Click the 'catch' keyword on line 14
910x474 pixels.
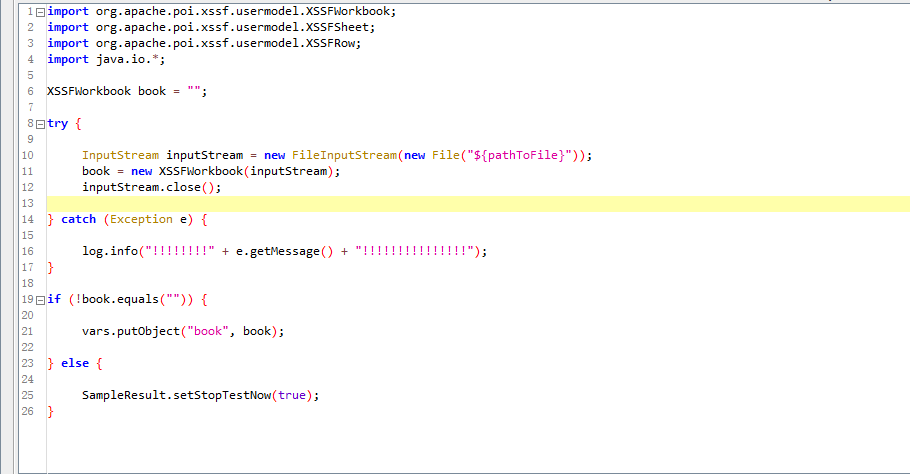[78, 219]
